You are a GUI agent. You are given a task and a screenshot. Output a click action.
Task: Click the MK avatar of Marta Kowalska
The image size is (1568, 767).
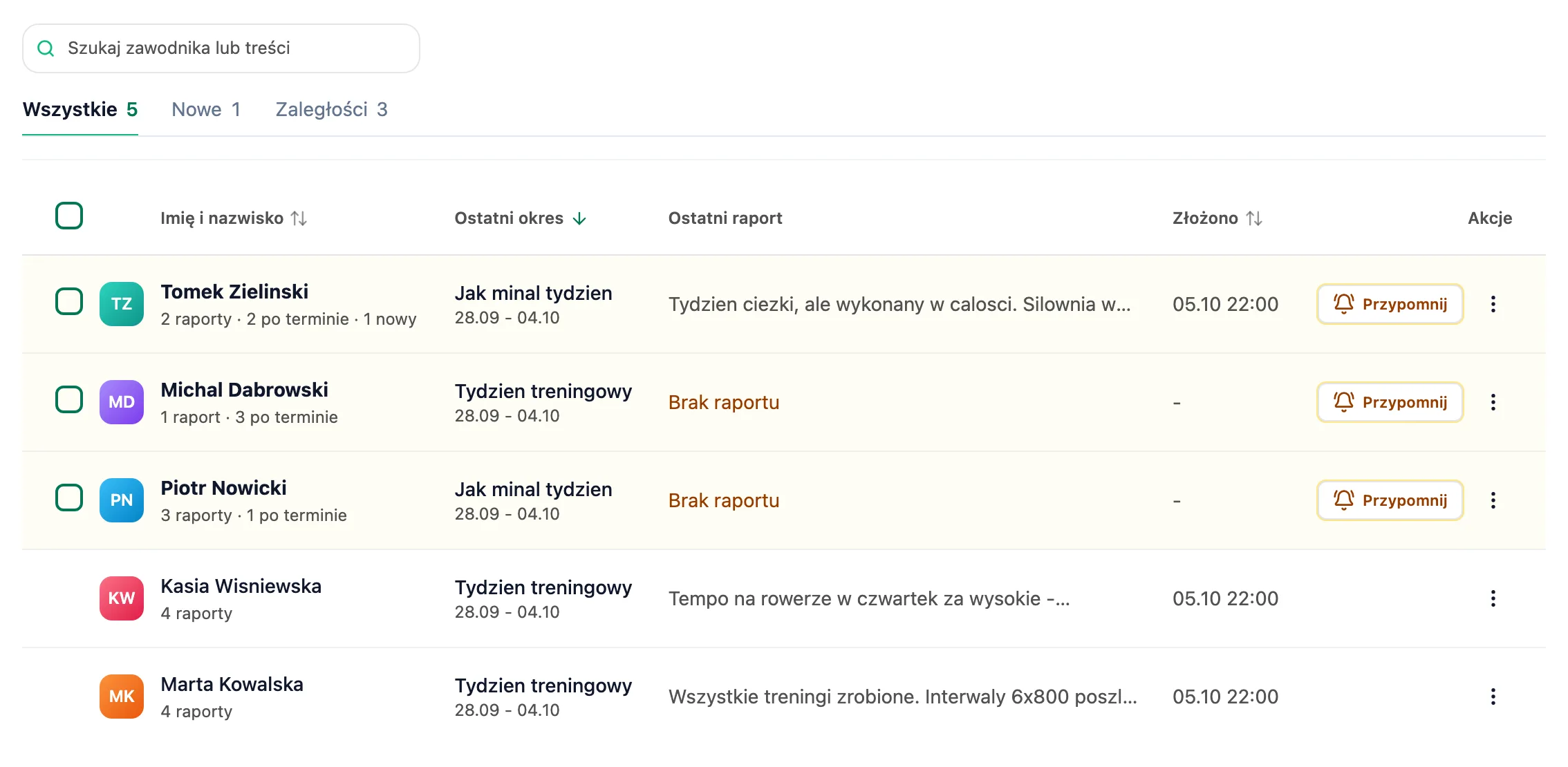tap(122, 697)
